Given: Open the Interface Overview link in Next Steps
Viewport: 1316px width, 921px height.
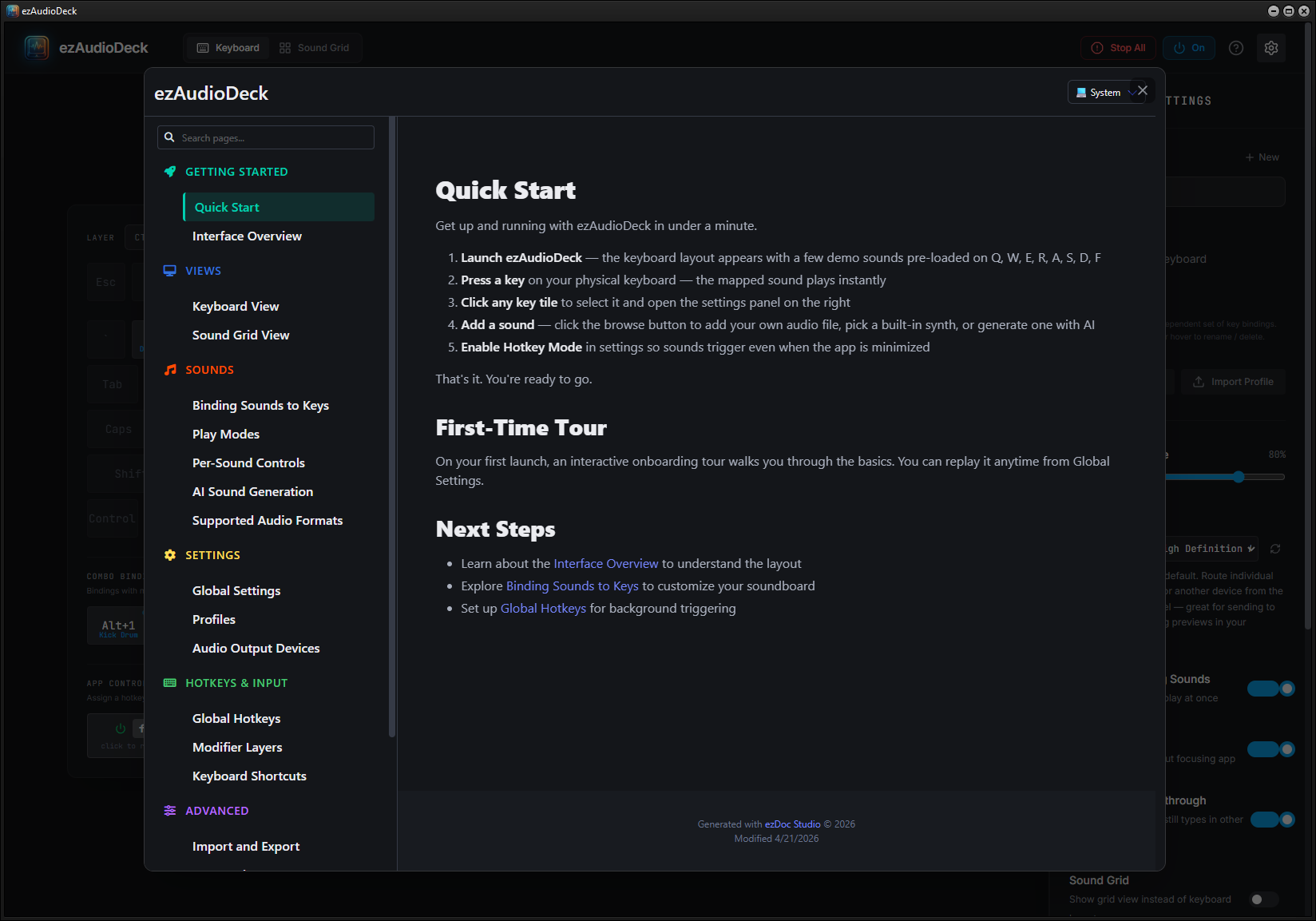Looking at the screenshot, I should 605,564.
